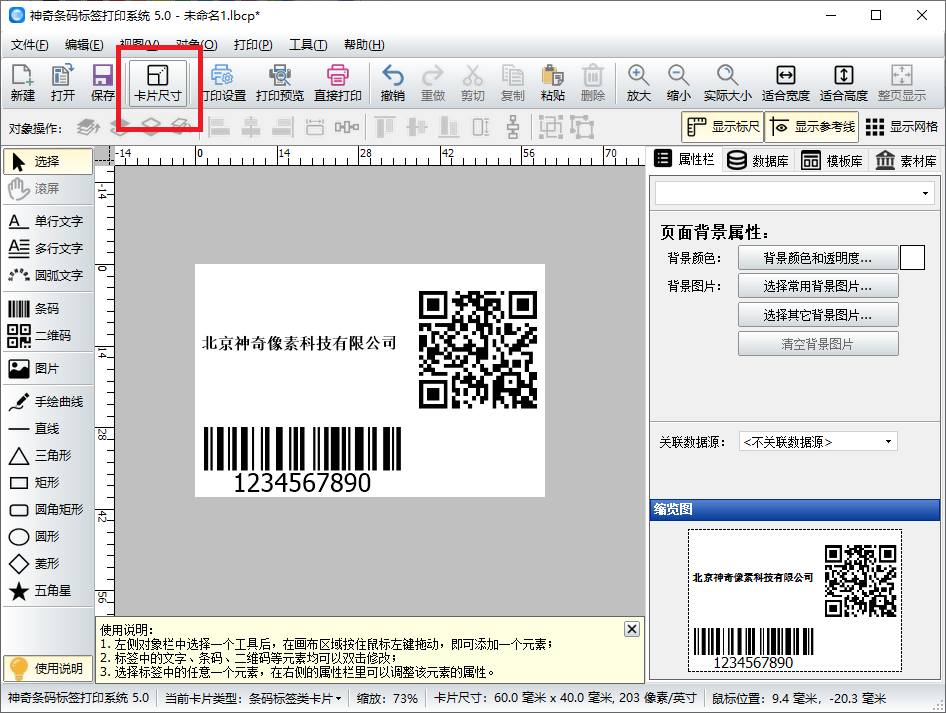Pick the 菱形 diamond shape tool
Image resolution: width=946 pixels, height=713 pixels.
tap(48, 563)
